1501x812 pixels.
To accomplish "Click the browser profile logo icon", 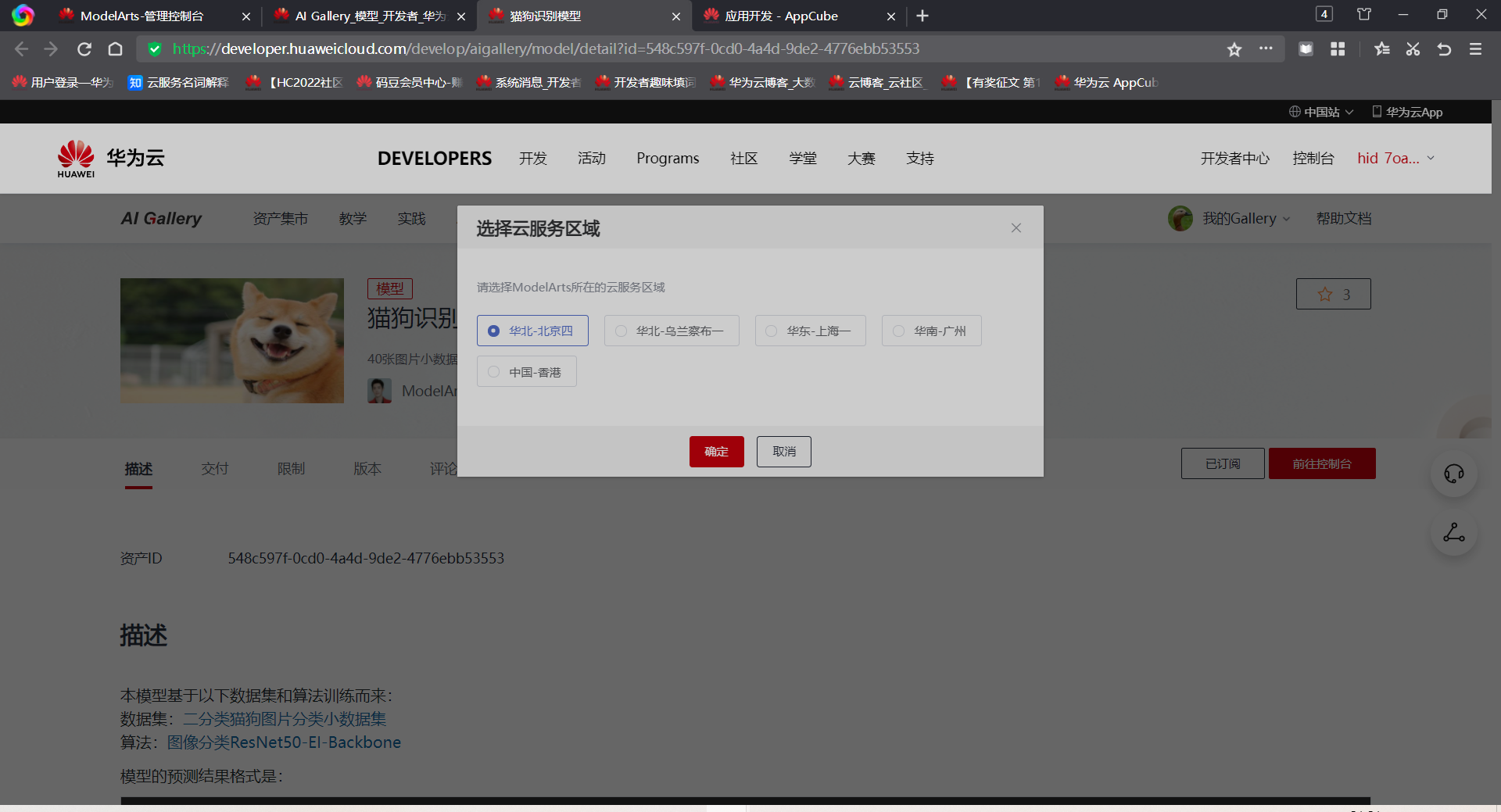I will (23, 16).
